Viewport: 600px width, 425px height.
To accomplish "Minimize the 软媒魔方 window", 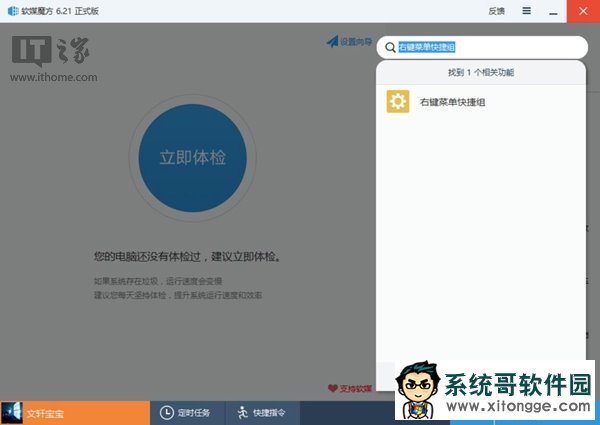I will click(555, 10).
